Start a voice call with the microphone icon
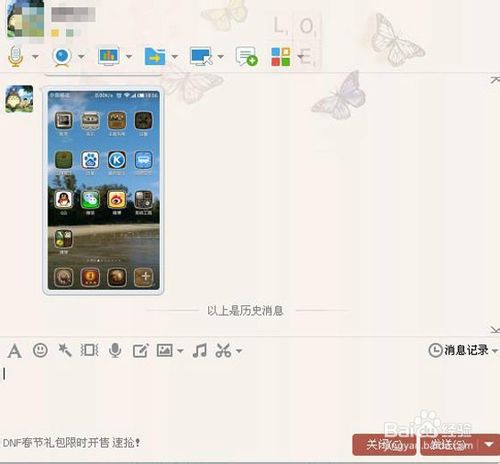Image resolution: width=500 pixels, height=464 pixels. coord(15,56)
